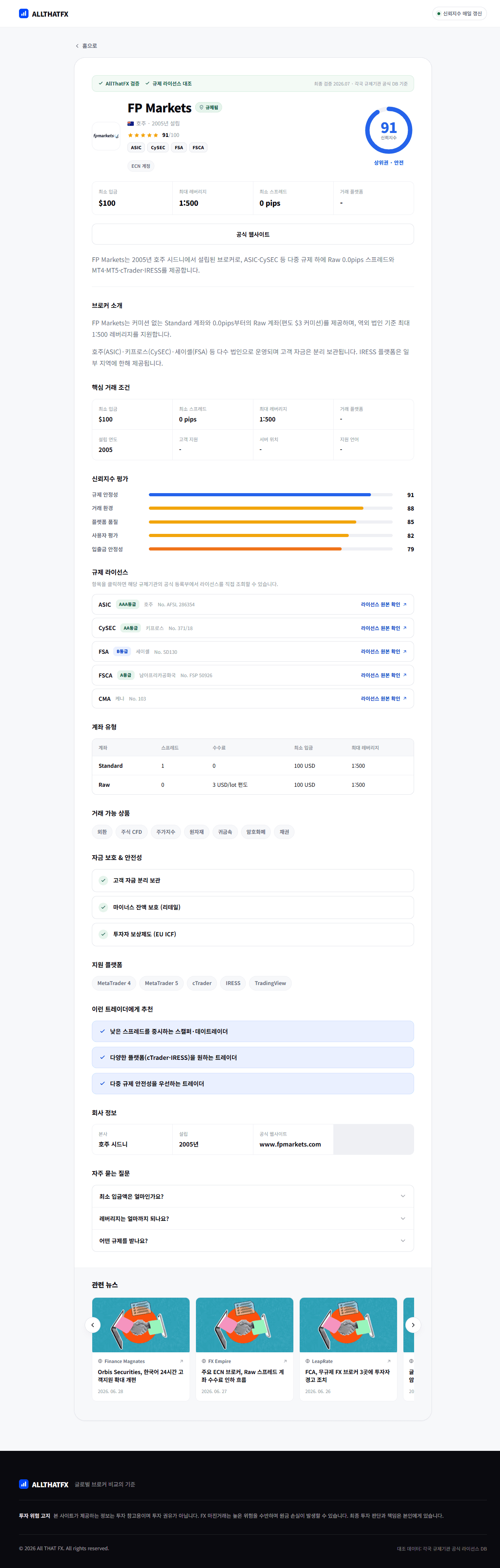Click the previous arrow in news carousel

[93, 1325]
